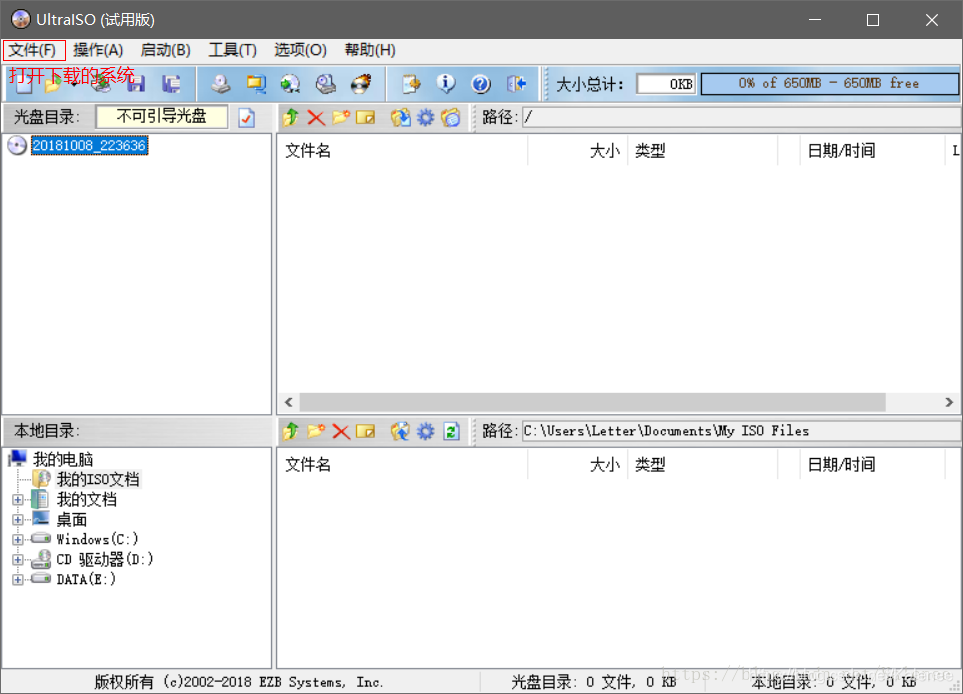Viewport: 963px width, 694px height.
Task: Click Add files icon in local toolbar
Action: tap(400, 431)
